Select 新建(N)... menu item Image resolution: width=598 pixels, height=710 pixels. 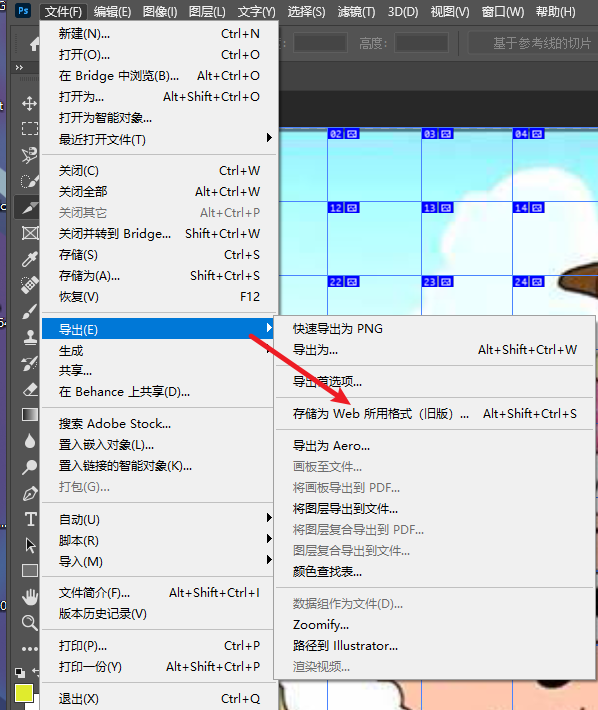click(x=158, y=34)
